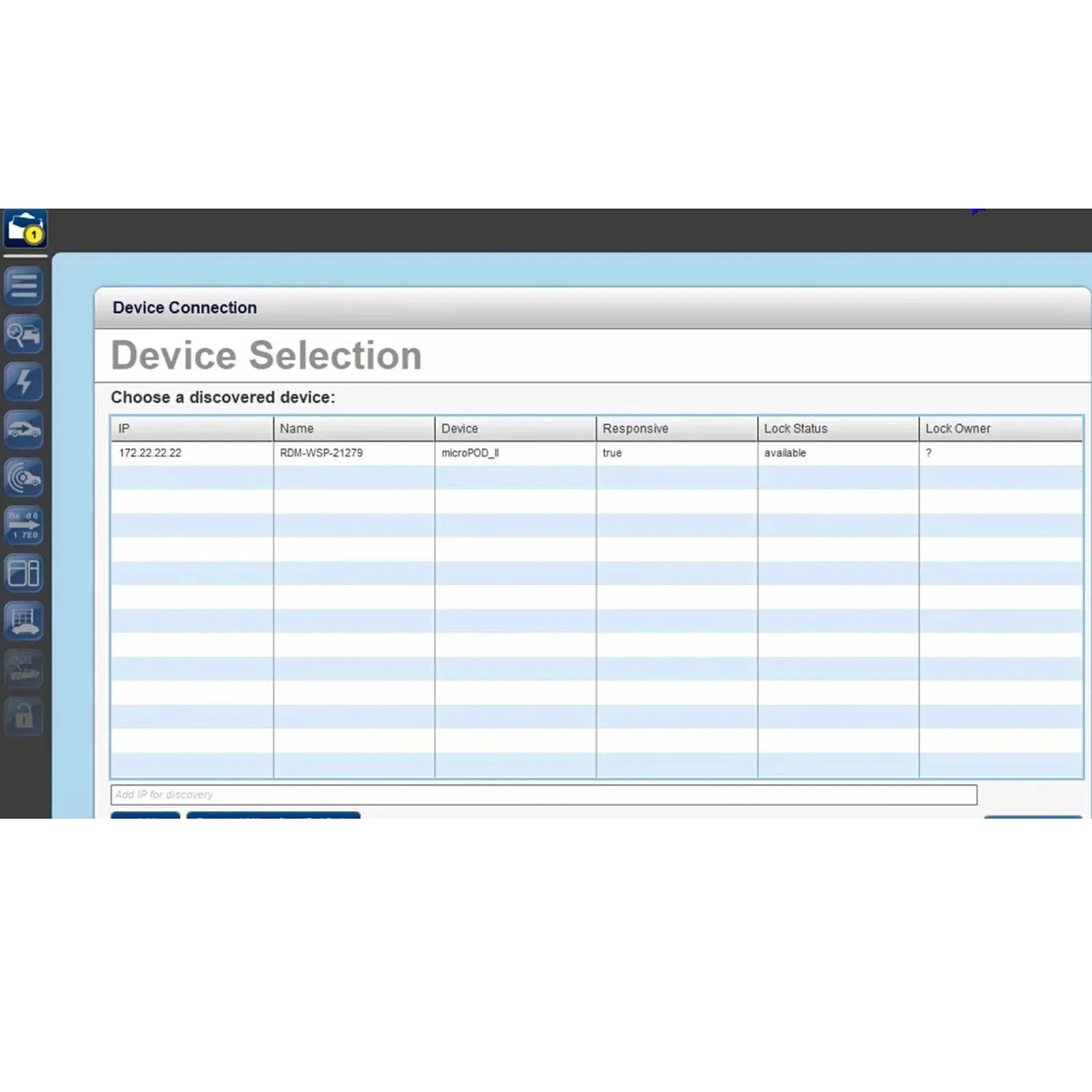Click the Name column header

(354, 429)
